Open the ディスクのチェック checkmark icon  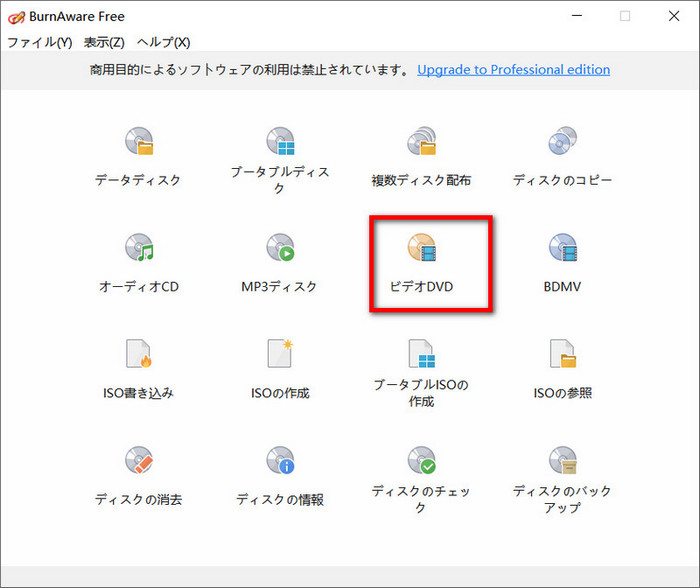pyautogui.click(x=421, y=460)
